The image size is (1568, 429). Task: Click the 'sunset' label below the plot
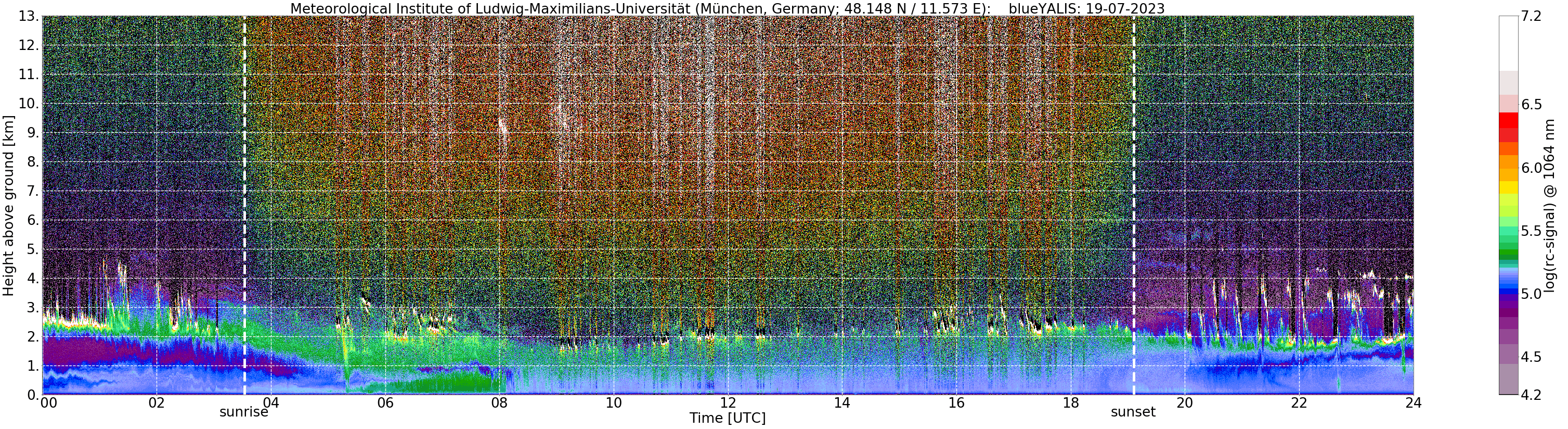1133,412
